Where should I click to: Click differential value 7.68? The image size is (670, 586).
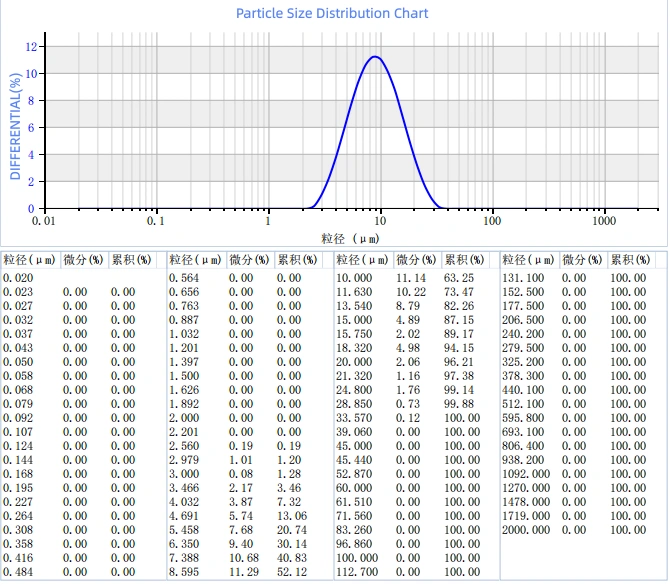[241, 530]
